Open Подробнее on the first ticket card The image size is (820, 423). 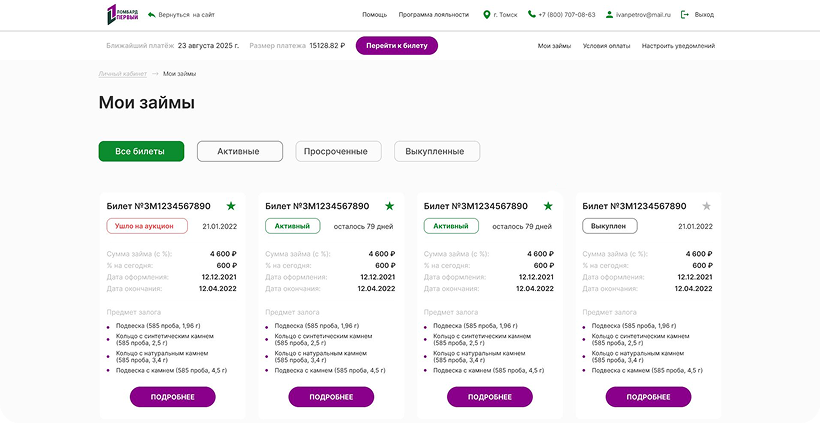pos(173,397)
